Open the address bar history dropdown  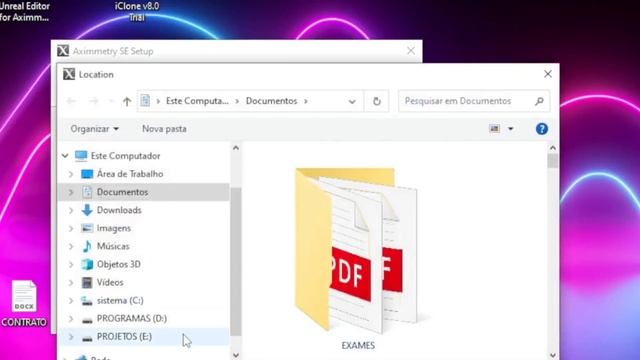[x=352, y=101]
